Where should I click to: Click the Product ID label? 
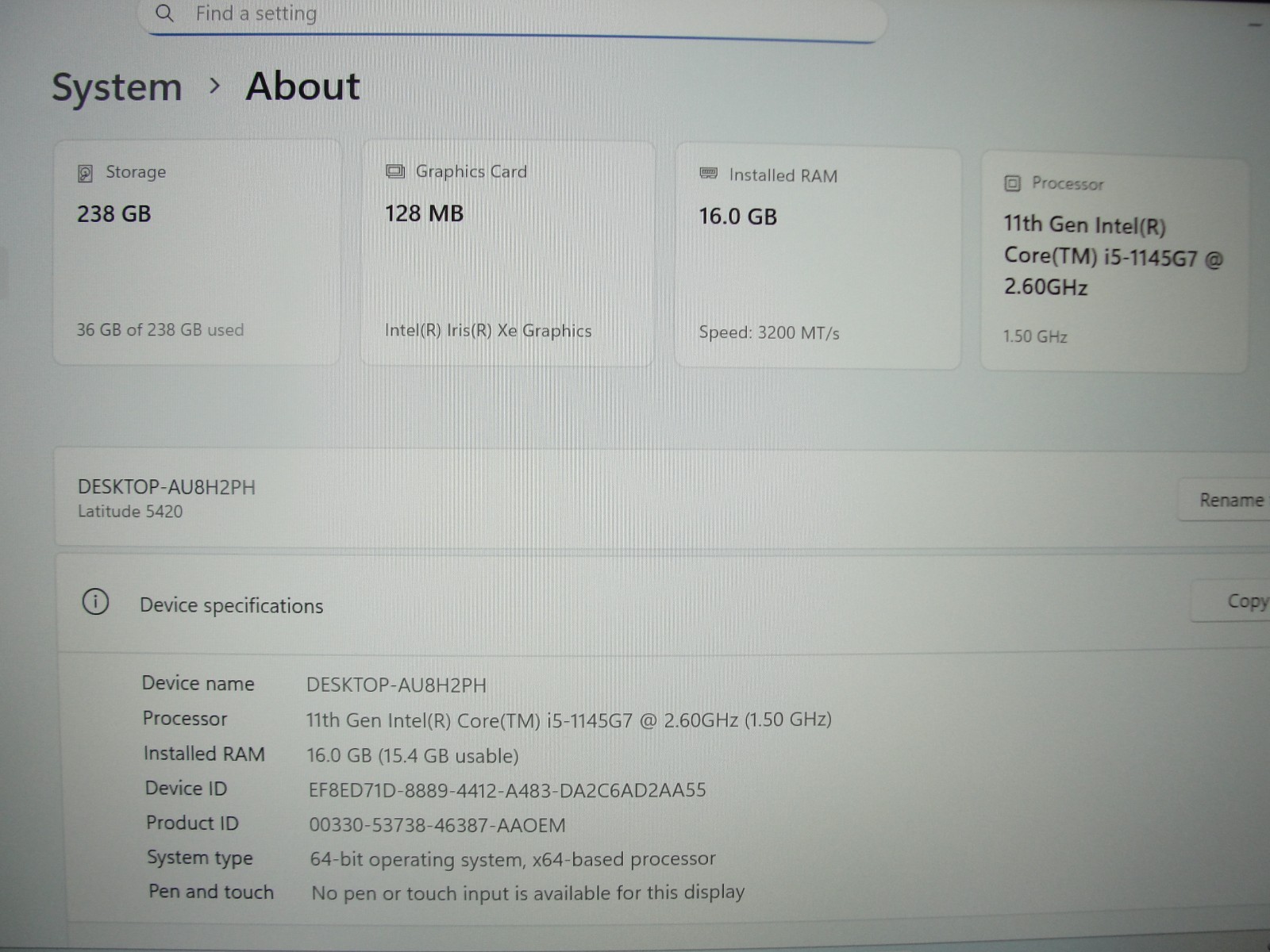(x=192, y=823)
